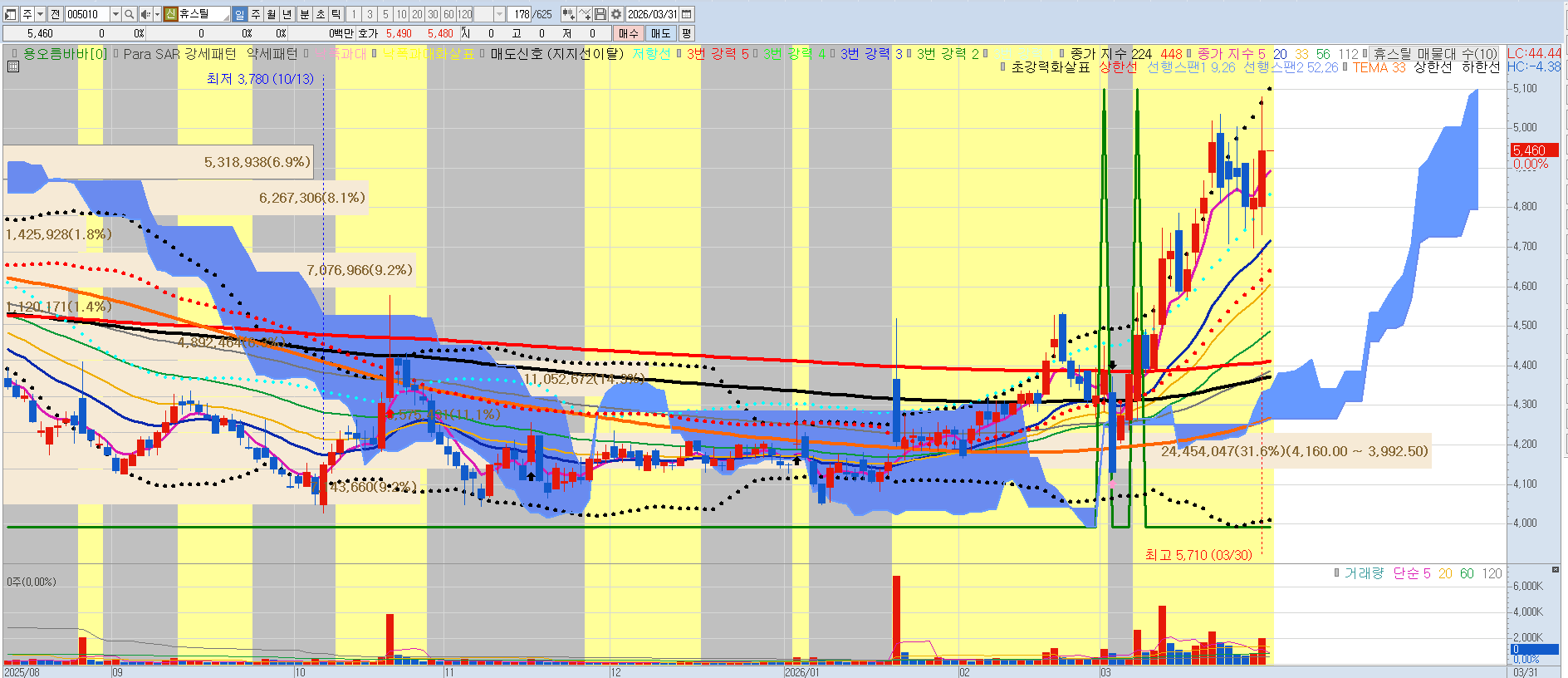This screenshot has height=678, width=1568.
Task: Select the 10 interval preset
Action: click(x=402, y=14)
